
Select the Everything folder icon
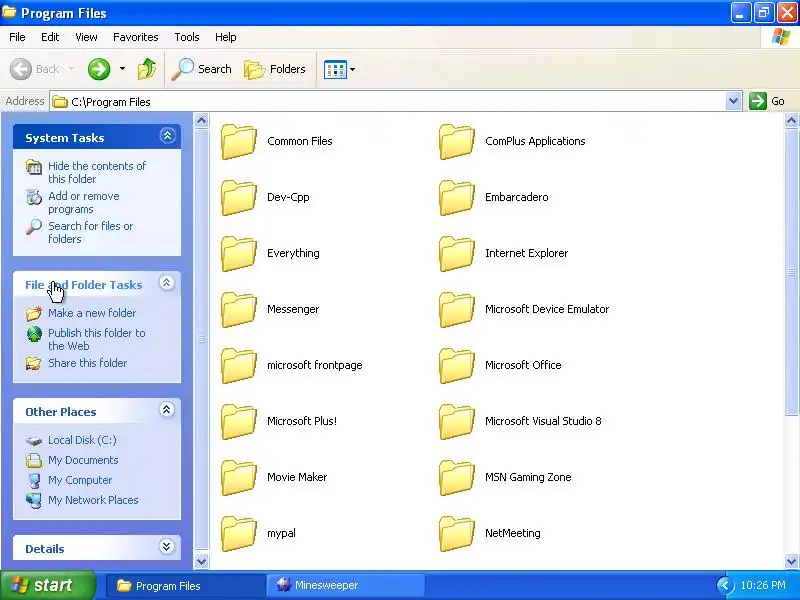[239, 254]
